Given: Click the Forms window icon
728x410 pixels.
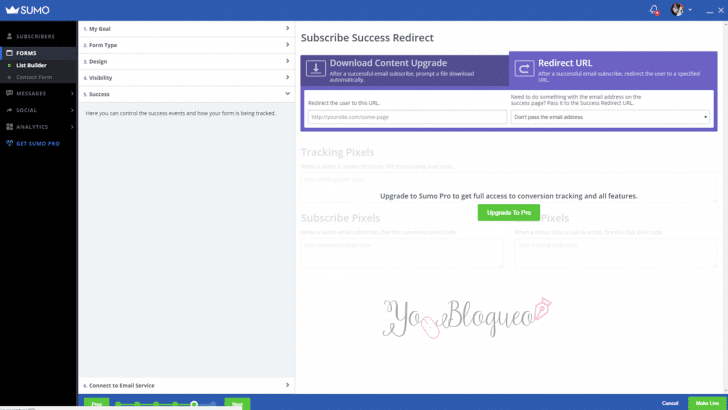Looking at the screenshot, I should [x=9, y=53].
